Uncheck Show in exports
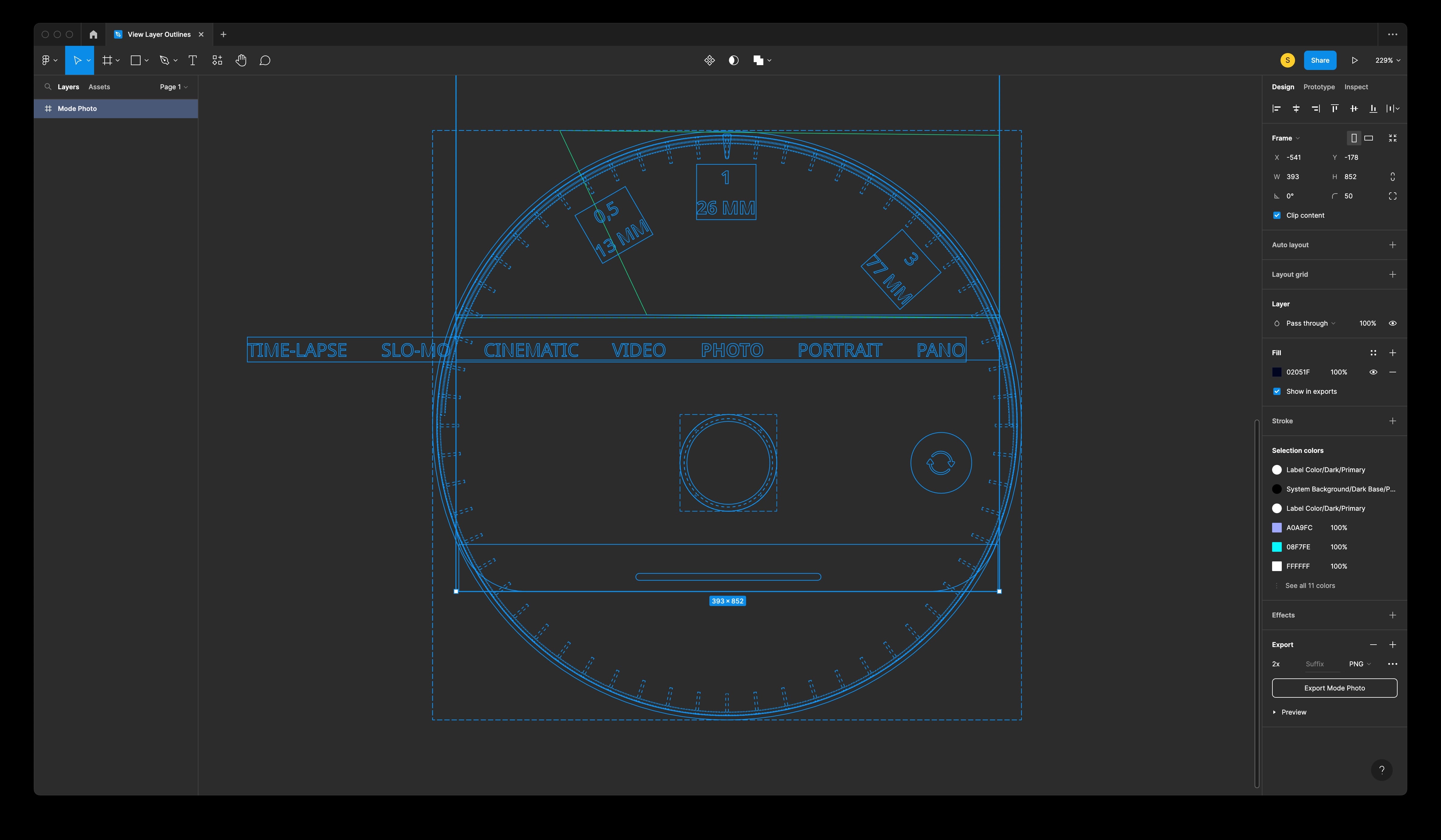 click(x=1277, y=391)
